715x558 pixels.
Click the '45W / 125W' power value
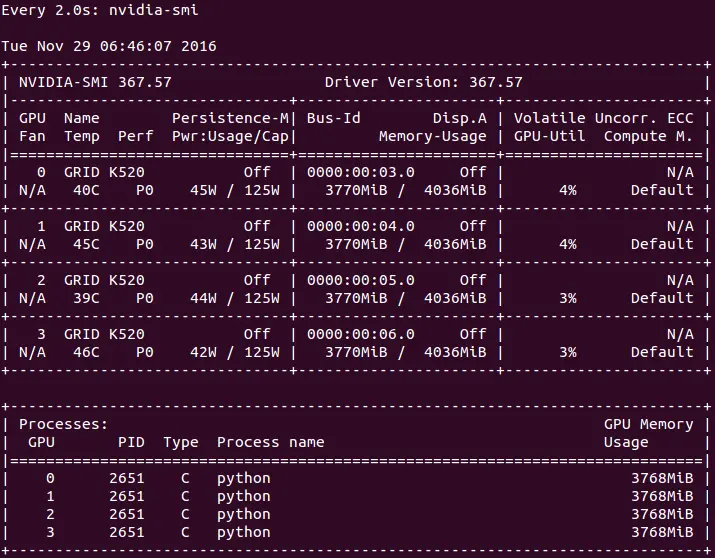(x=235, y=190)
